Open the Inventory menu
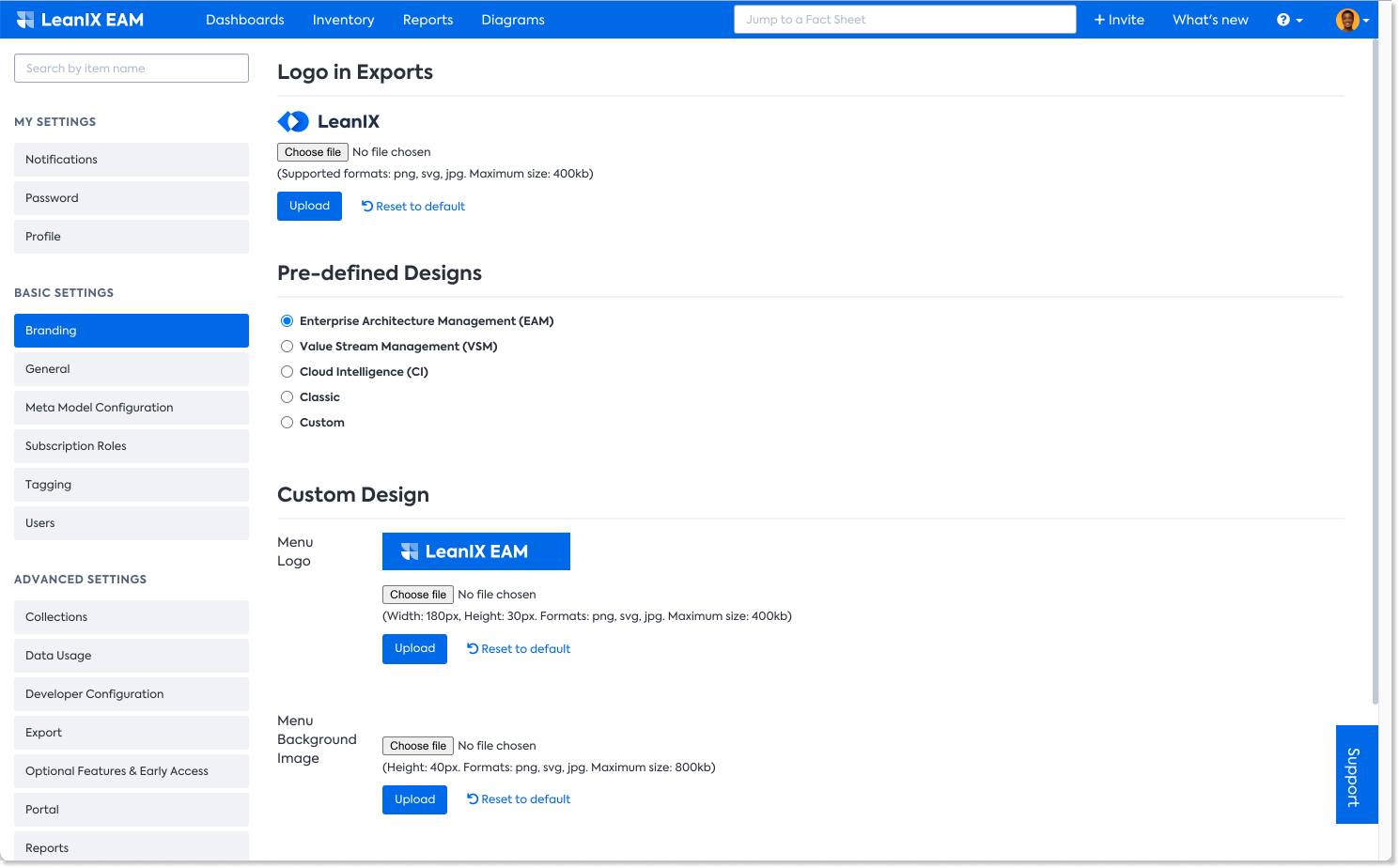Image resolution: width=1399 pixels, height=868 pixels. click(x=344, y=20)
